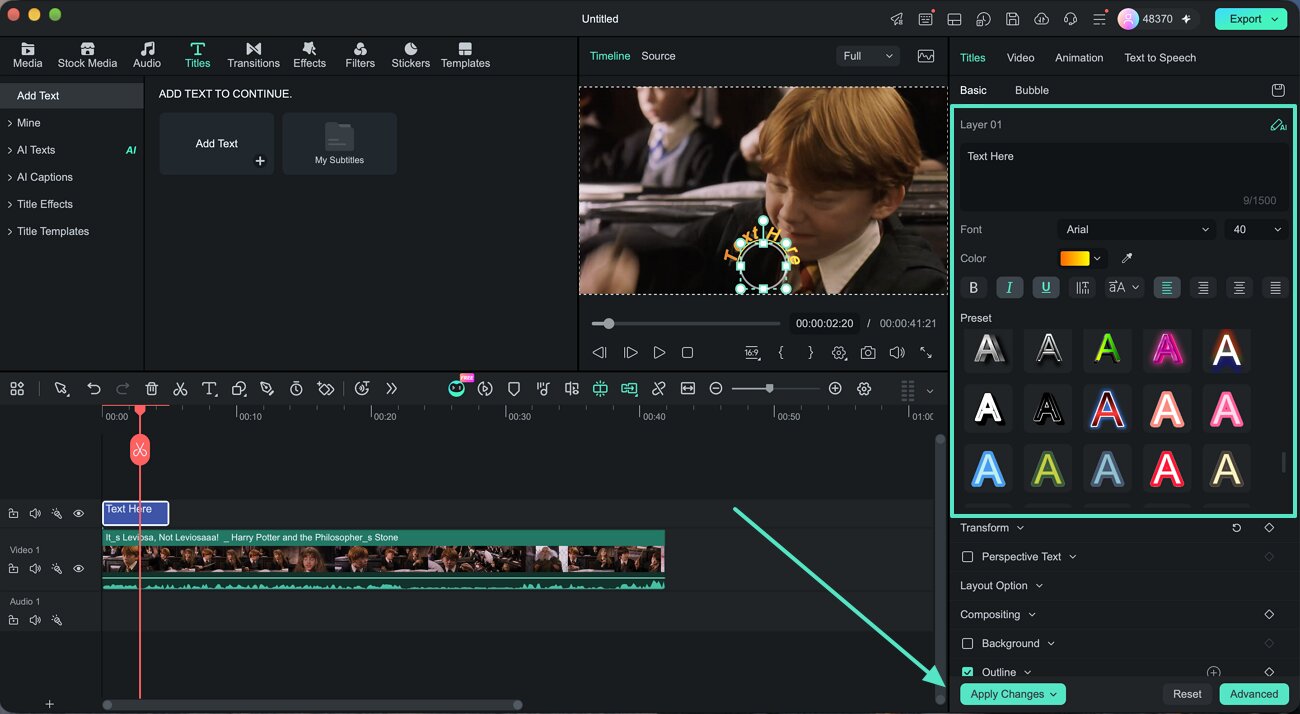Click the eyedropper color picker
The height and width of the screenshot is (714, 1300).
click(x=1127, y=258)
